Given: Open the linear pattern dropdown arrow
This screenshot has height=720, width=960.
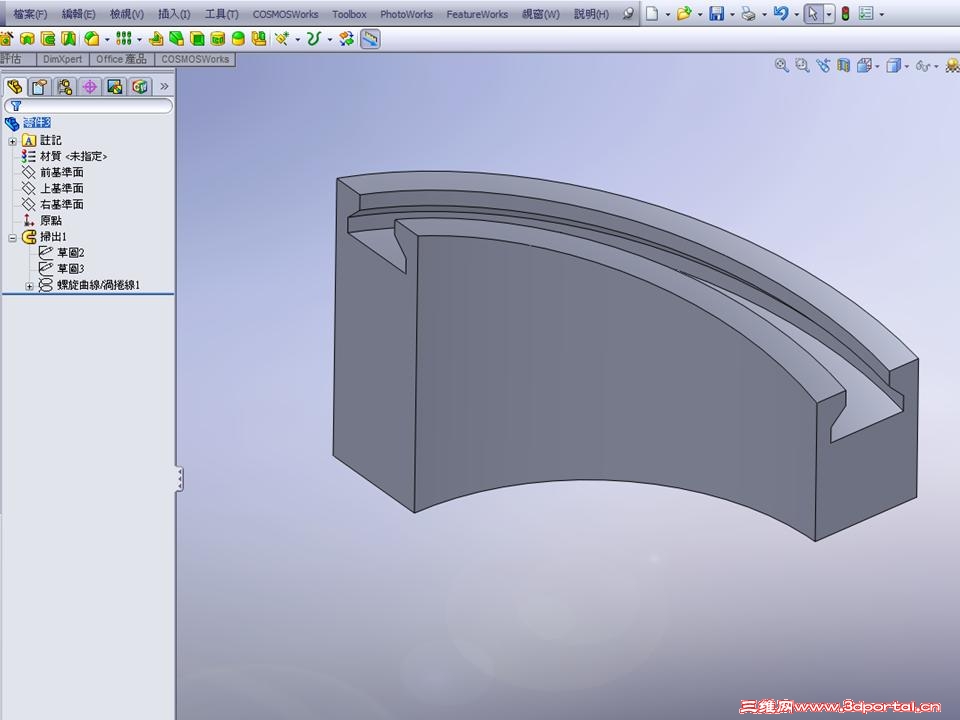Looking at the screenshot, I should tap(140, 40).
